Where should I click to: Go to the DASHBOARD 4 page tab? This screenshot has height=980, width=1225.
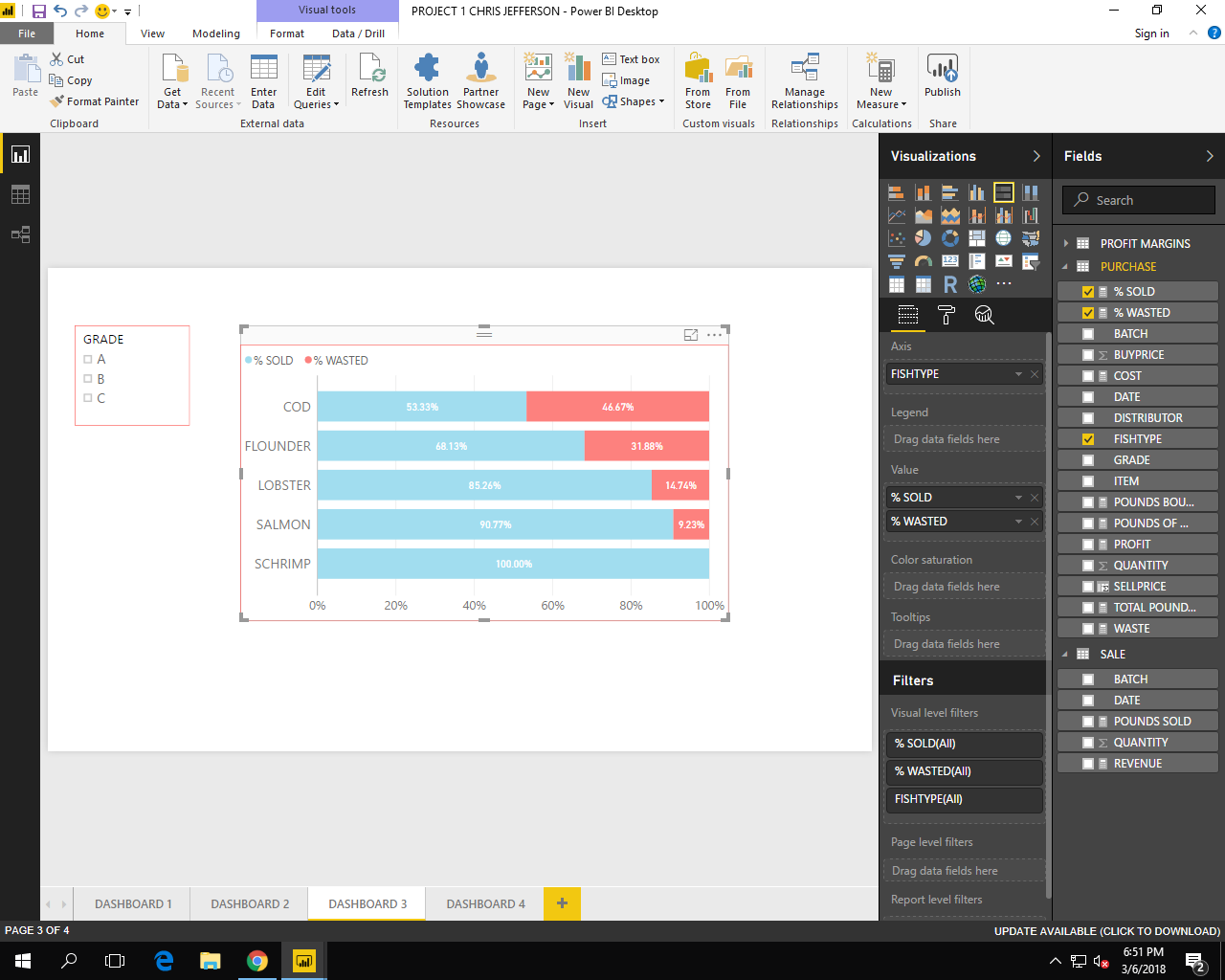coord(485,903)
